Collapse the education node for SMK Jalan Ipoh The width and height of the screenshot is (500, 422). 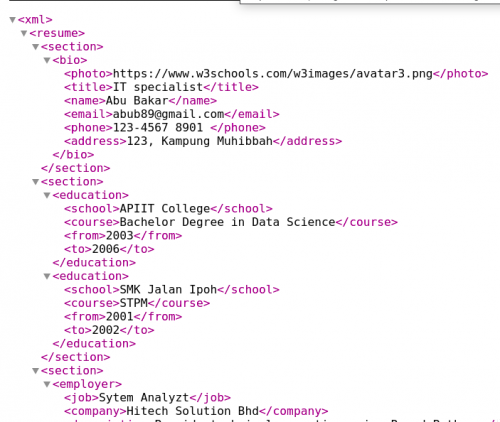(47, 276)
